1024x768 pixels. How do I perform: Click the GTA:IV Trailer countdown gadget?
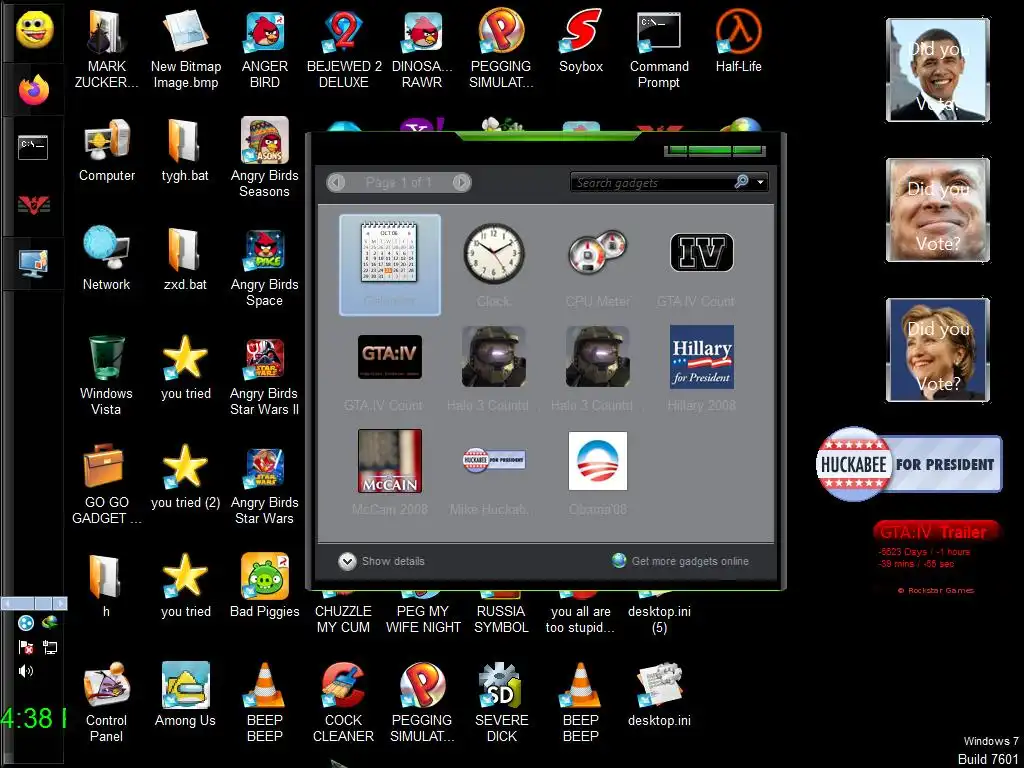(x=936, y=557)
